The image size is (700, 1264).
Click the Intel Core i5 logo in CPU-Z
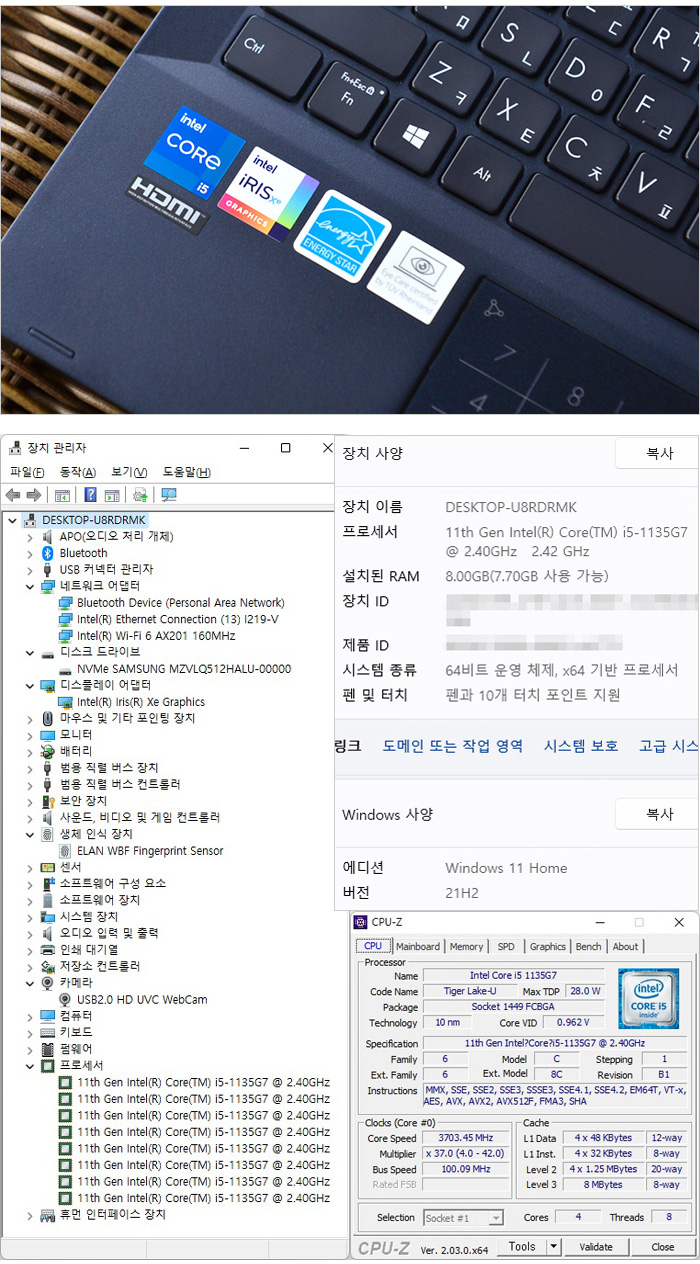[648, 998]
